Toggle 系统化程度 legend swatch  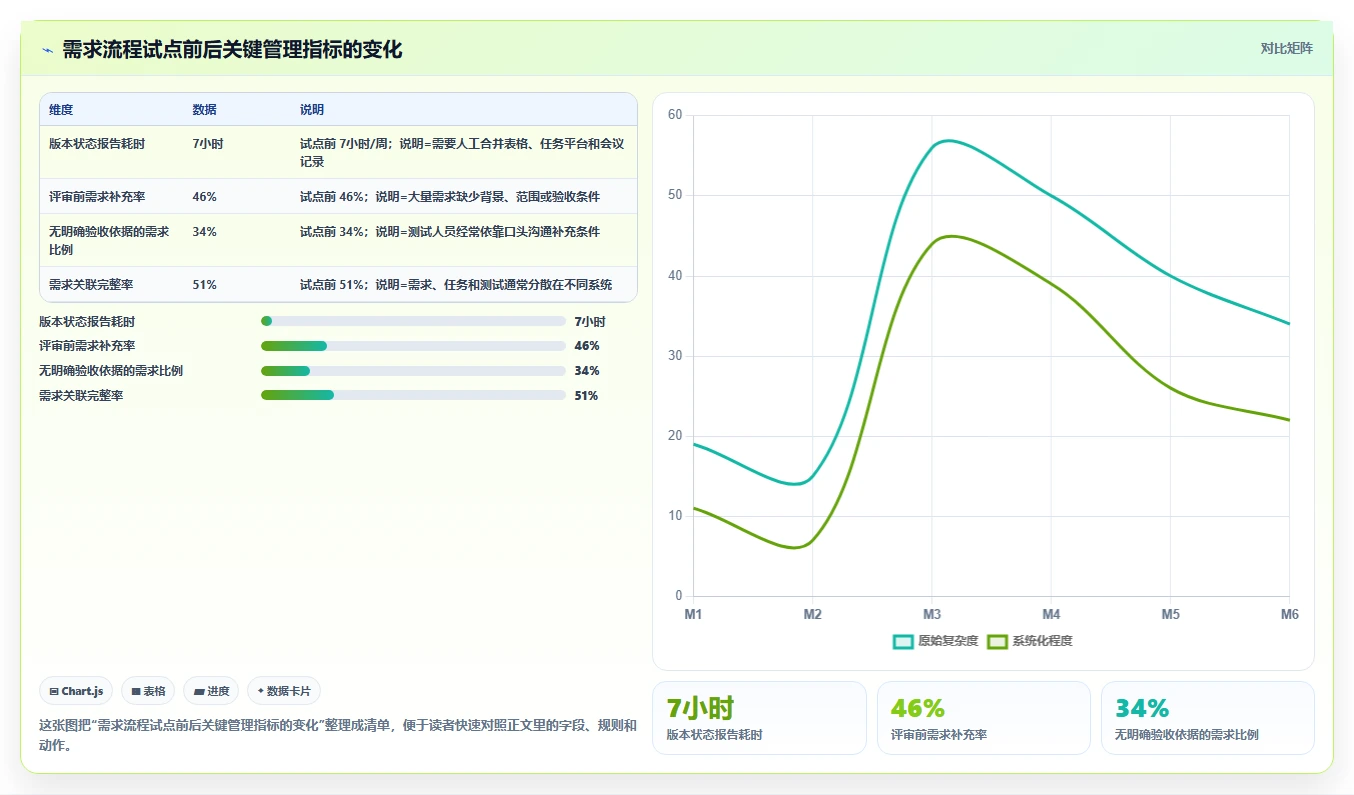click(x=997, y=641)
